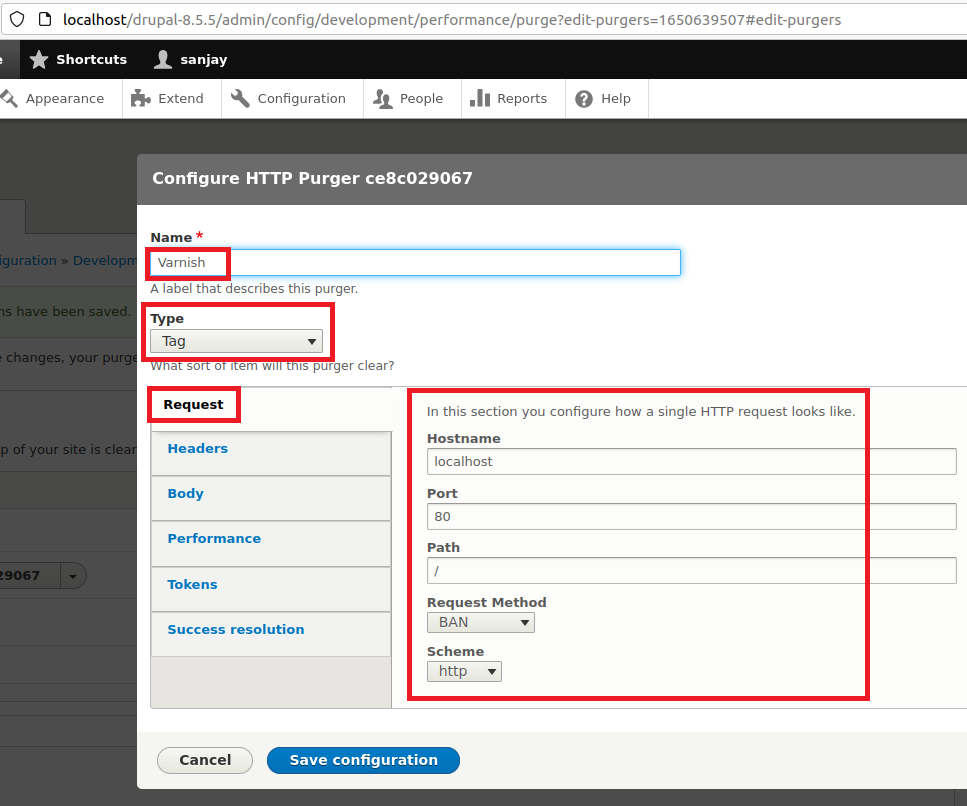Click the Hostname field containing localhost

point(691,462)
